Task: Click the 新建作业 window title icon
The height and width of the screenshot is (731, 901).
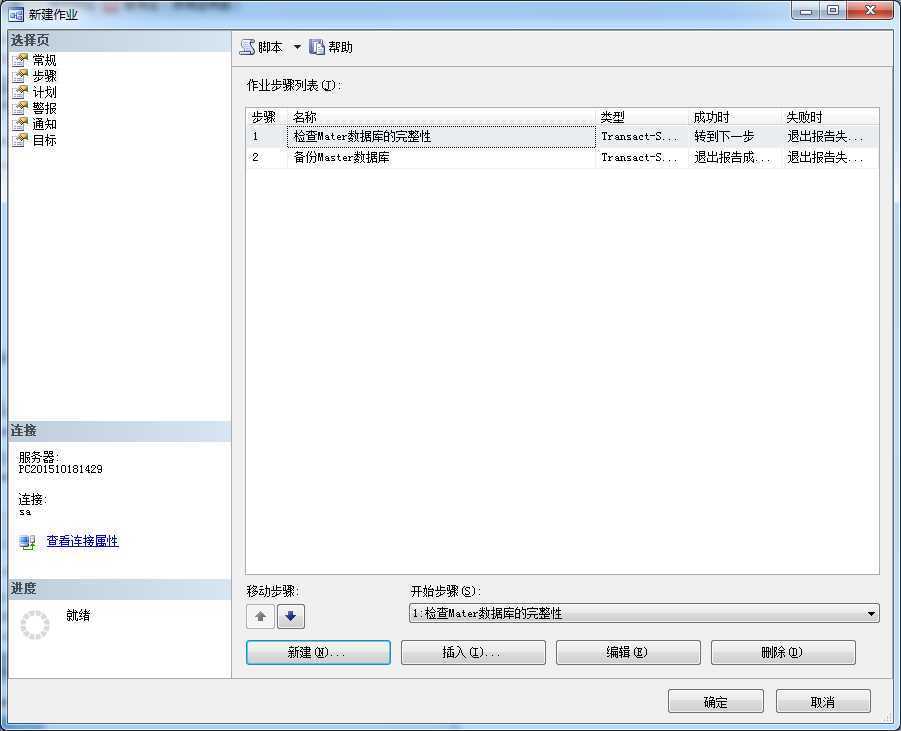Action: tap(16, 14)
